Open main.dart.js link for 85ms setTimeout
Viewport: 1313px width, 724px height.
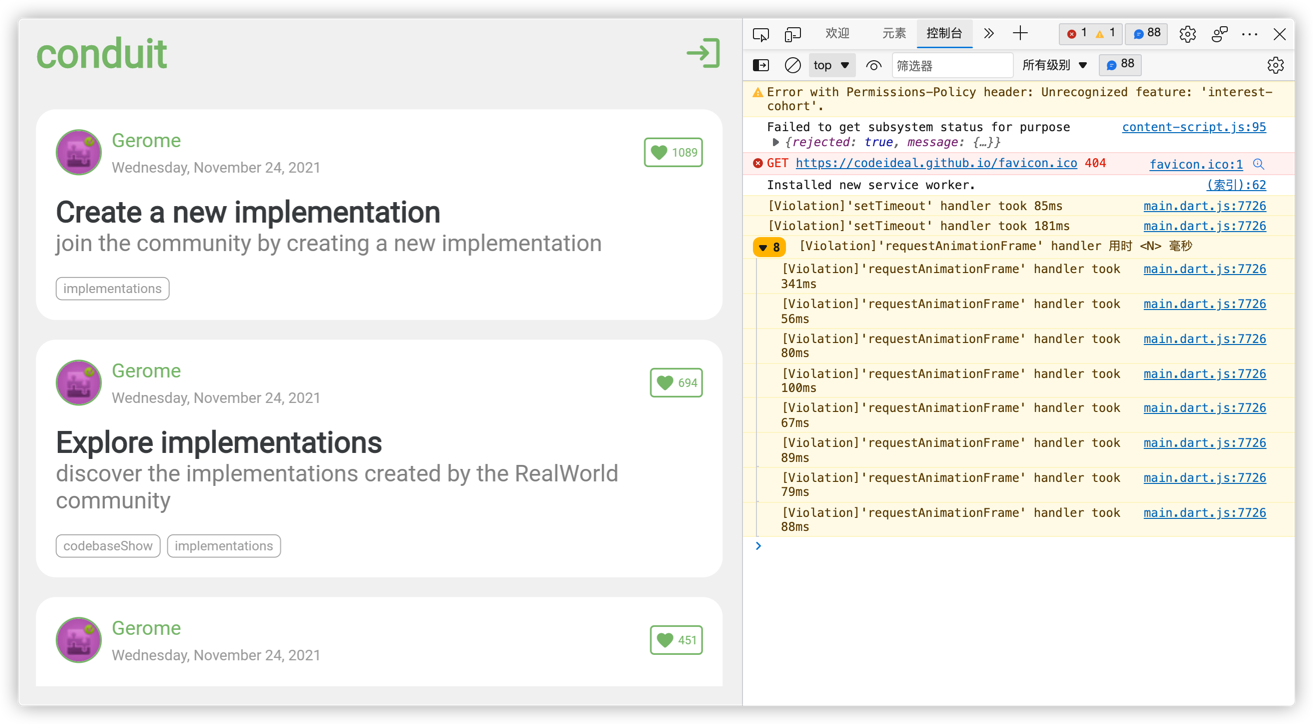point(1205,206)
